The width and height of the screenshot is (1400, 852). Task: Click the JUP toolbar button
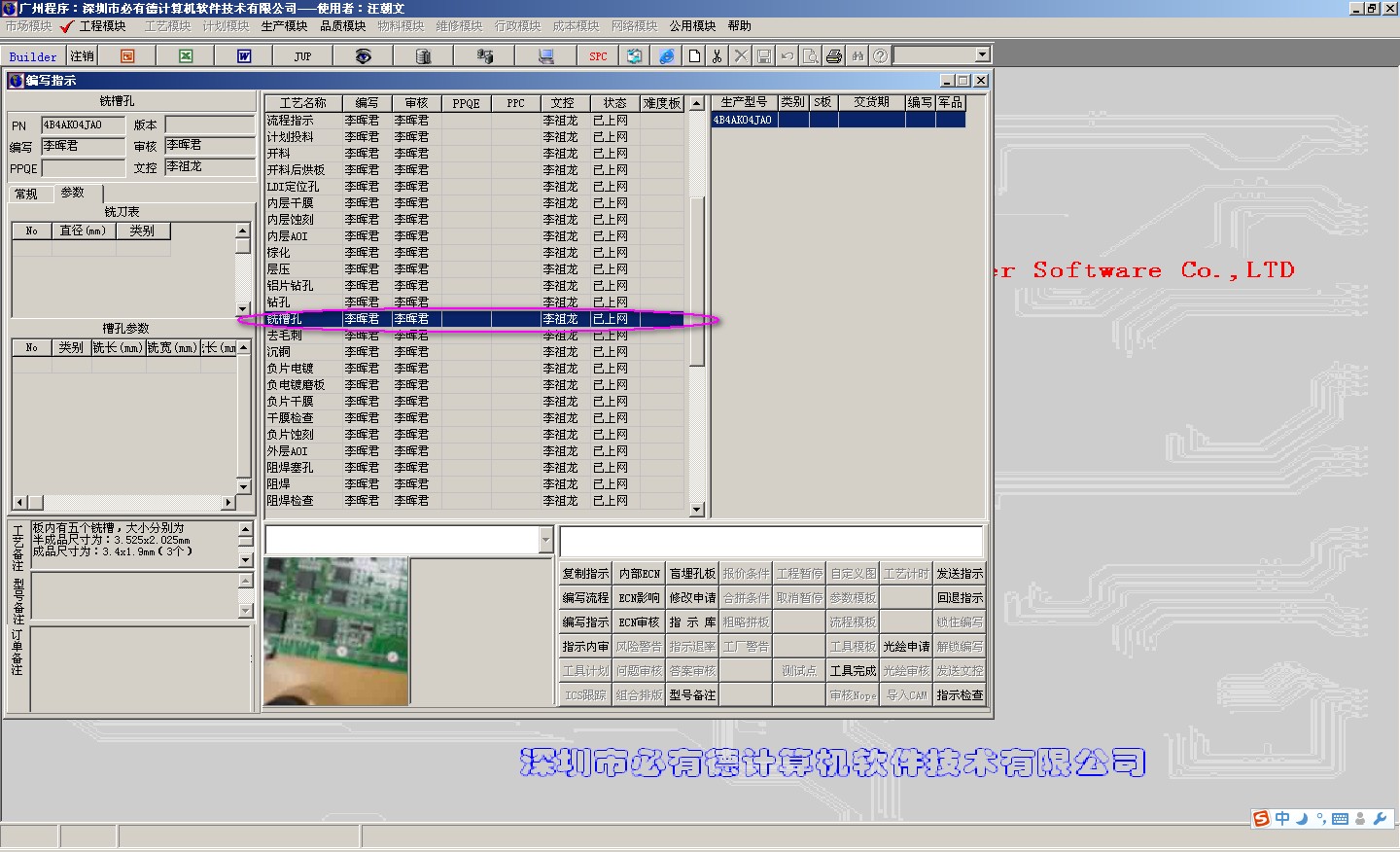tap(302, 56)
